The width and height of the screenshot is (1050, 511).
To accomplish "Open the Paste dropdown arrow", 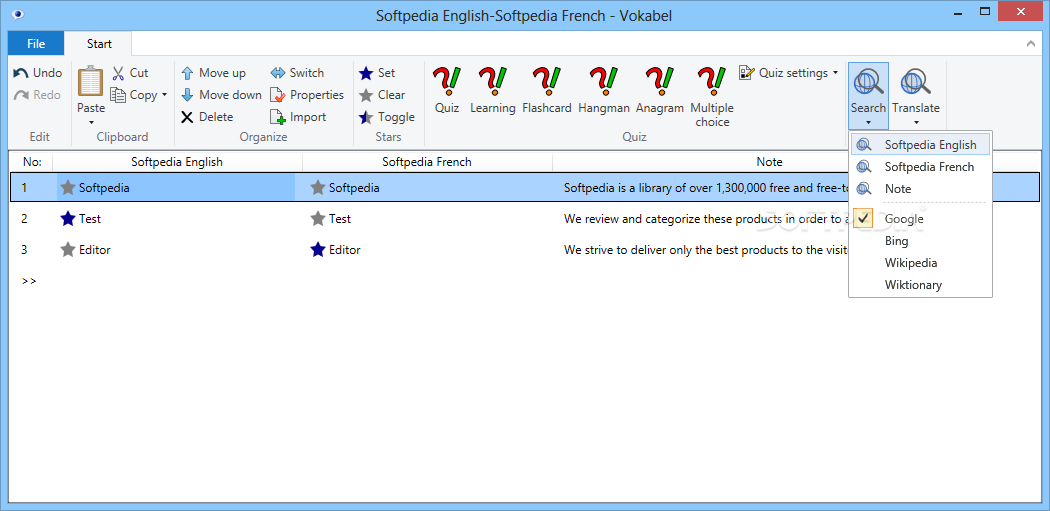I will pos(90,123).
